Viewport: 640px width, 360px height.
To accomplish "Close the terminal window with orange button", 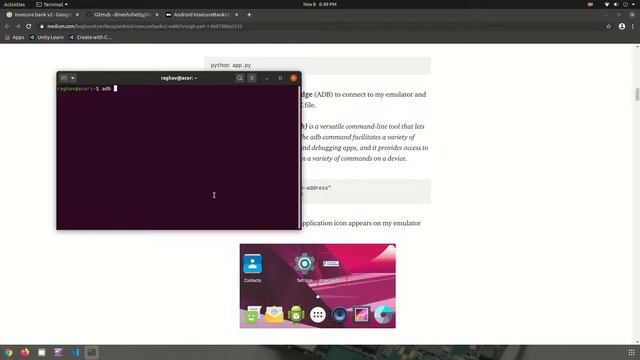I will 293,78.
